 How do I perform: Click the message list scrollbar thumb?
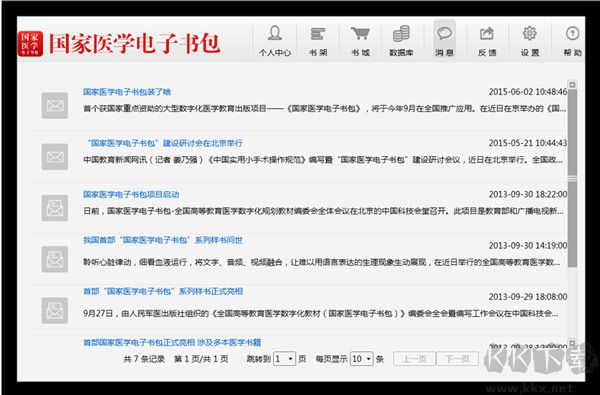(x=572, y=178)
